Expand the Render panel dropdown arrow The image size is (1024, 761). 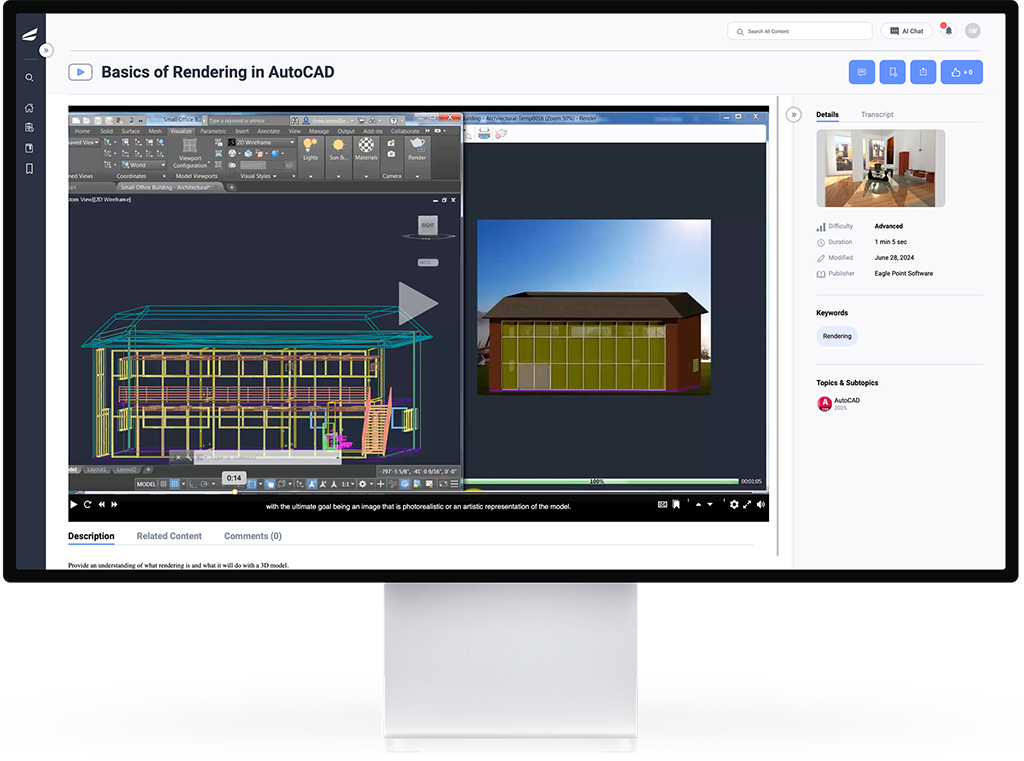[x=417, y=176]
